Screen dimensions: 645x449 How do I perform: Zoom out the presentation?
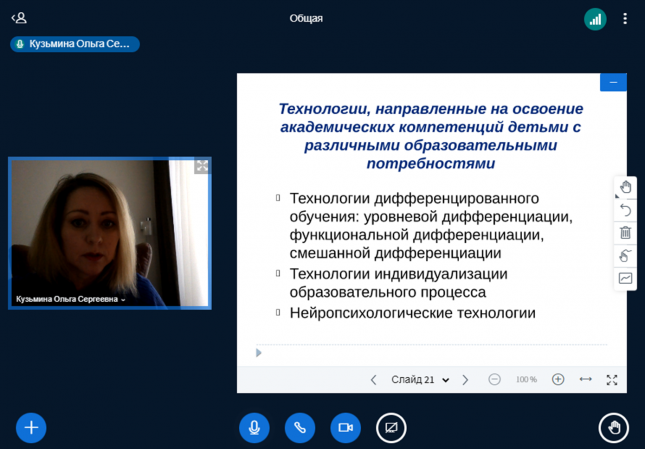tap(494, 379)
